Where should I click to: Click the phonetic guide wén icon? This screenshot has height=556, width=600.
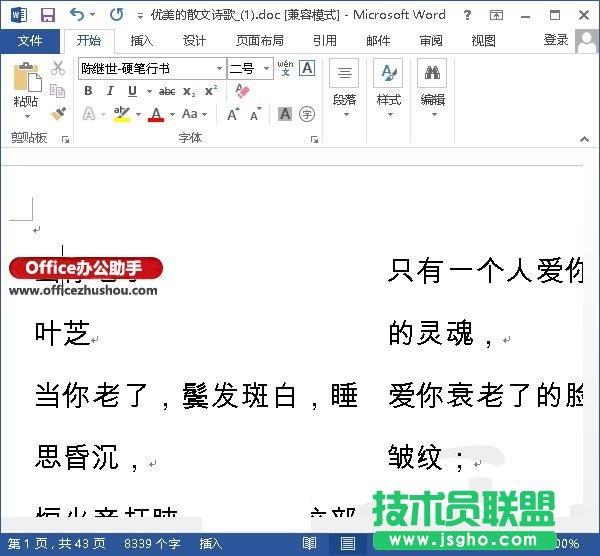285,68
